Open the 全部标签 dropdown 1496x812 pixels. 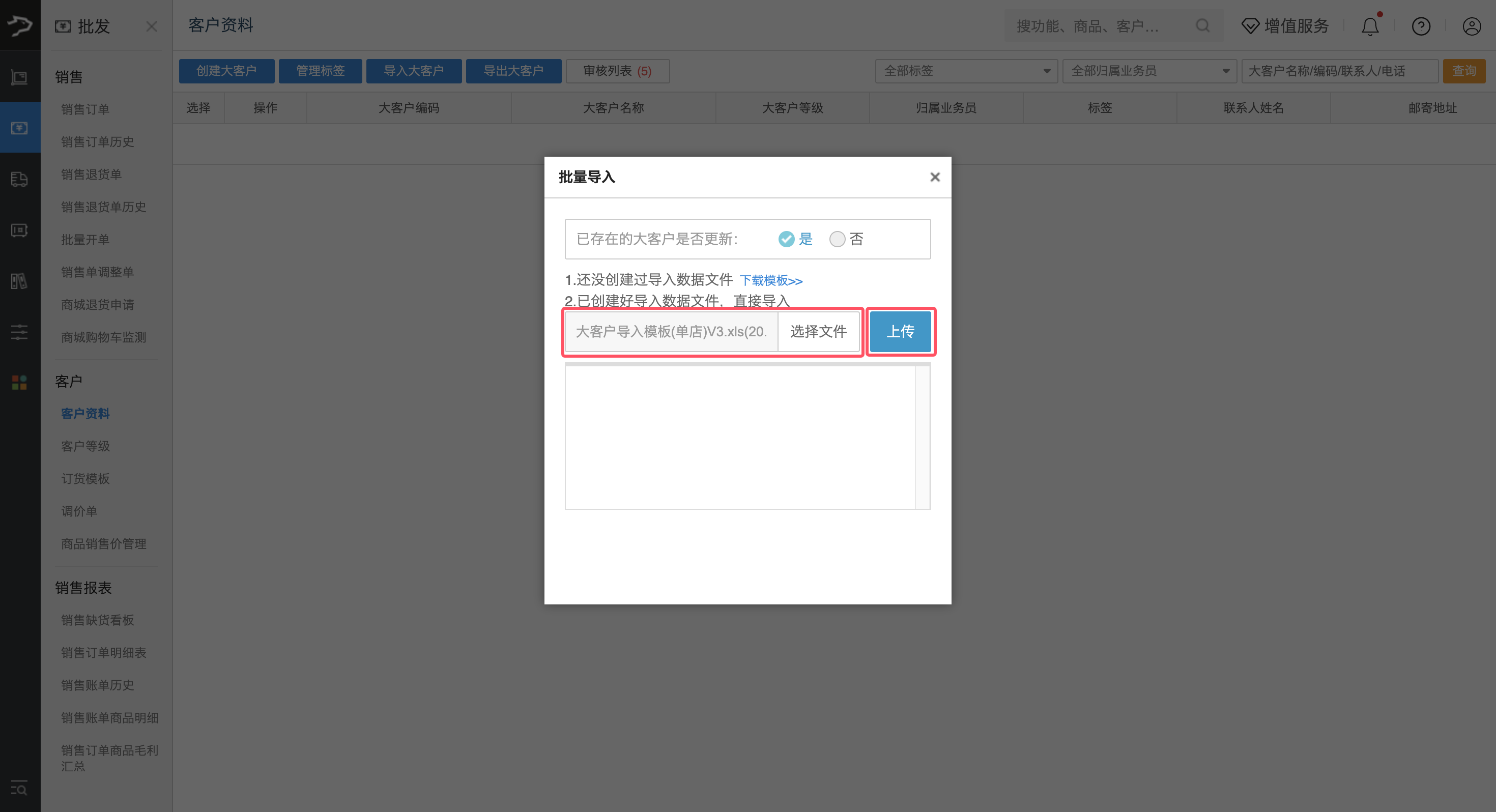click(966, 71)
